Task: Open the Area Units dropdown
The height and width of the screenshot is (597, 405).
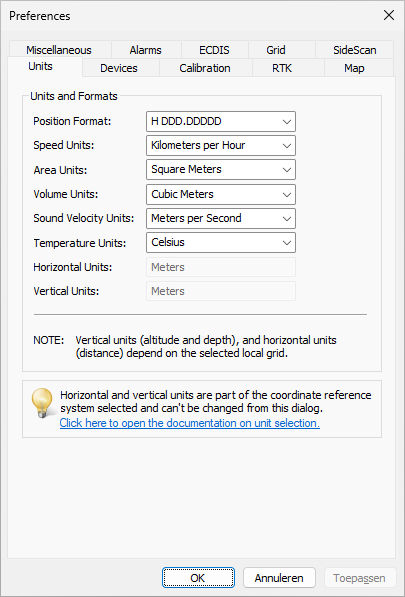Action: pyautogui.click(x=221, y=169)
